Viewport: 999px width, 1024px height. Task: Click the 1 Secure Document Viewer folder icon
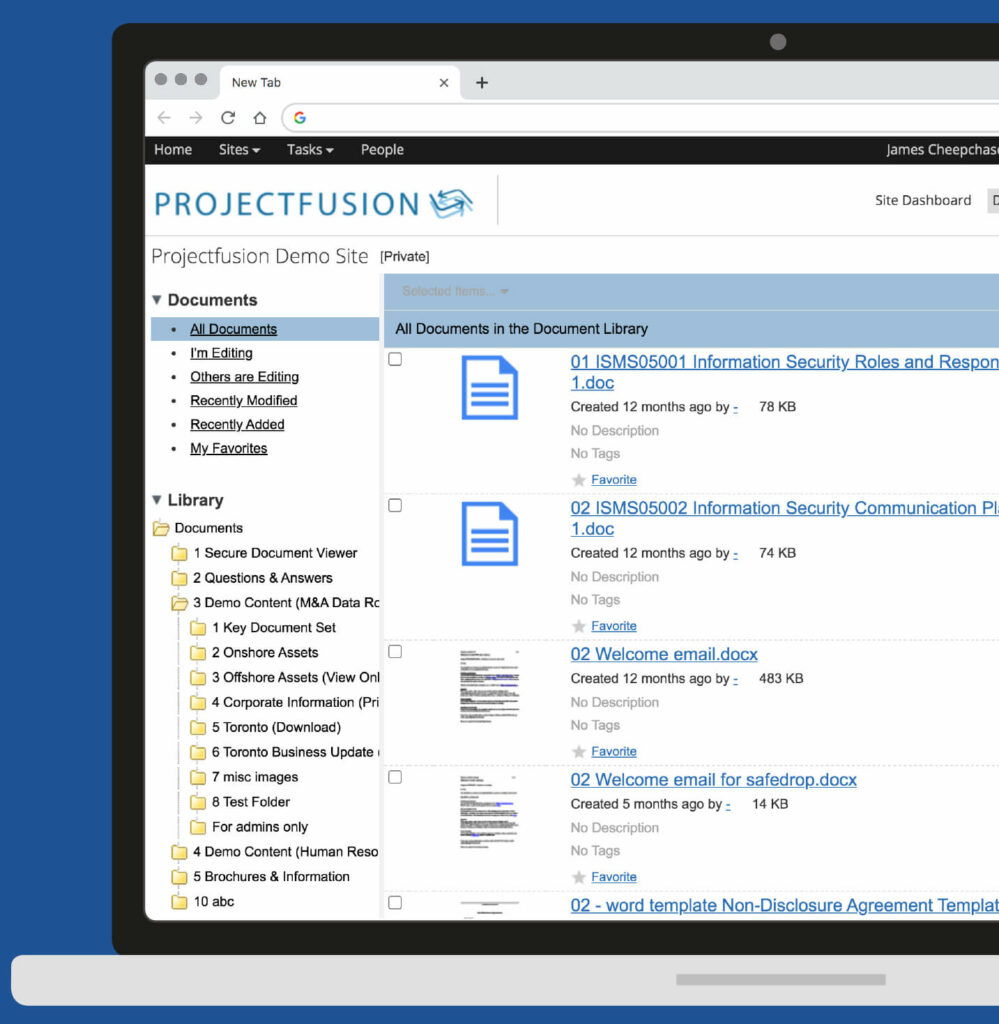pyautogui.click(x=179, y=553)
